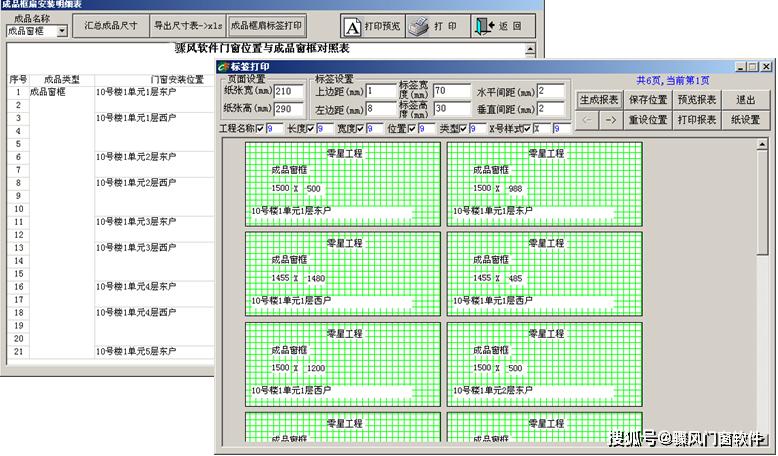Click font size field next to 宽度
Screen dimensions: 778x456
click(x=375, y=129)
